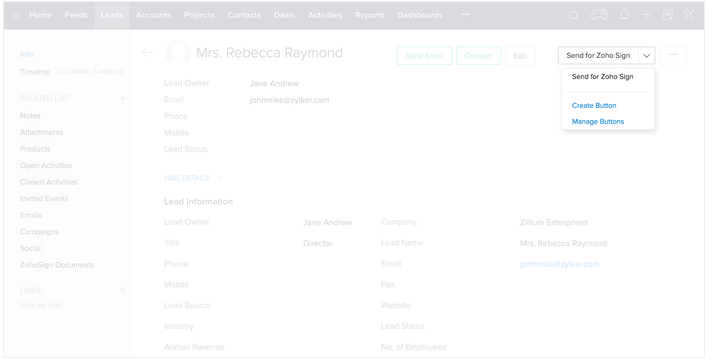Open the Dashboards tab
This screenshot has height=361, width=712.
(420, 15)
